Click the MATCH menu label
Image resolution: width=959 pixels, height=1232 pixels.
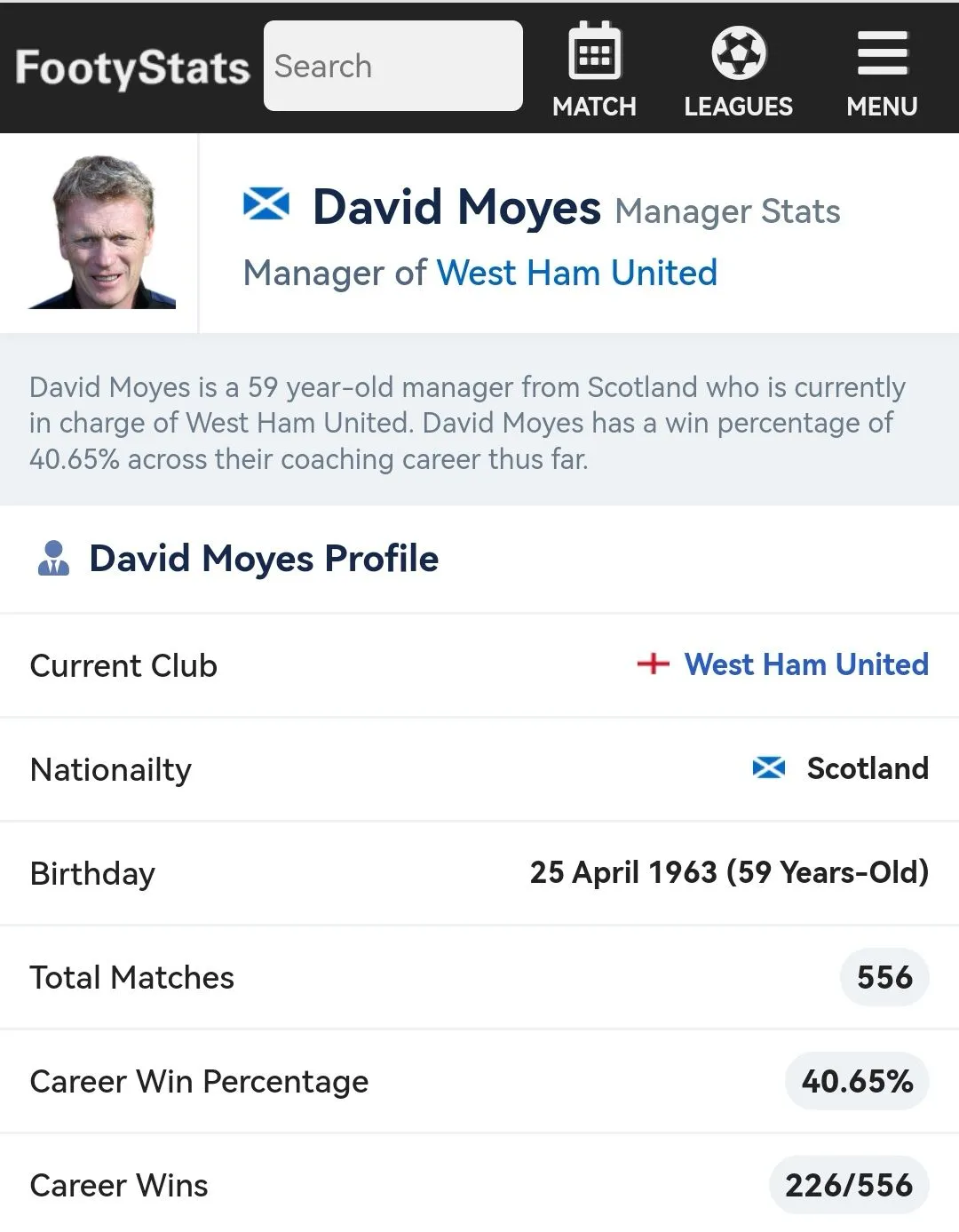(594, 107)
